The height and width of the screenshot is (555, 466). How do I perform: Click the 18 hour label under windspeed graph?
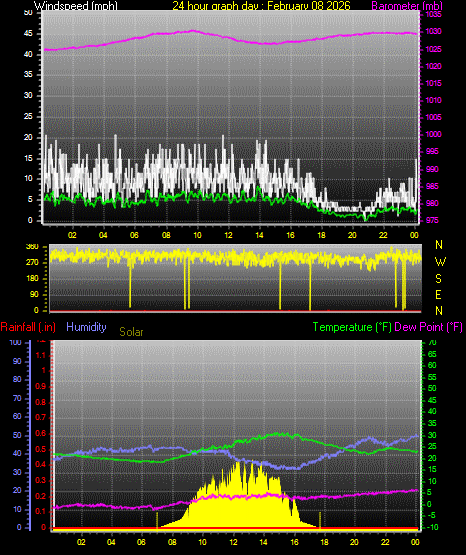coord(321,235)
